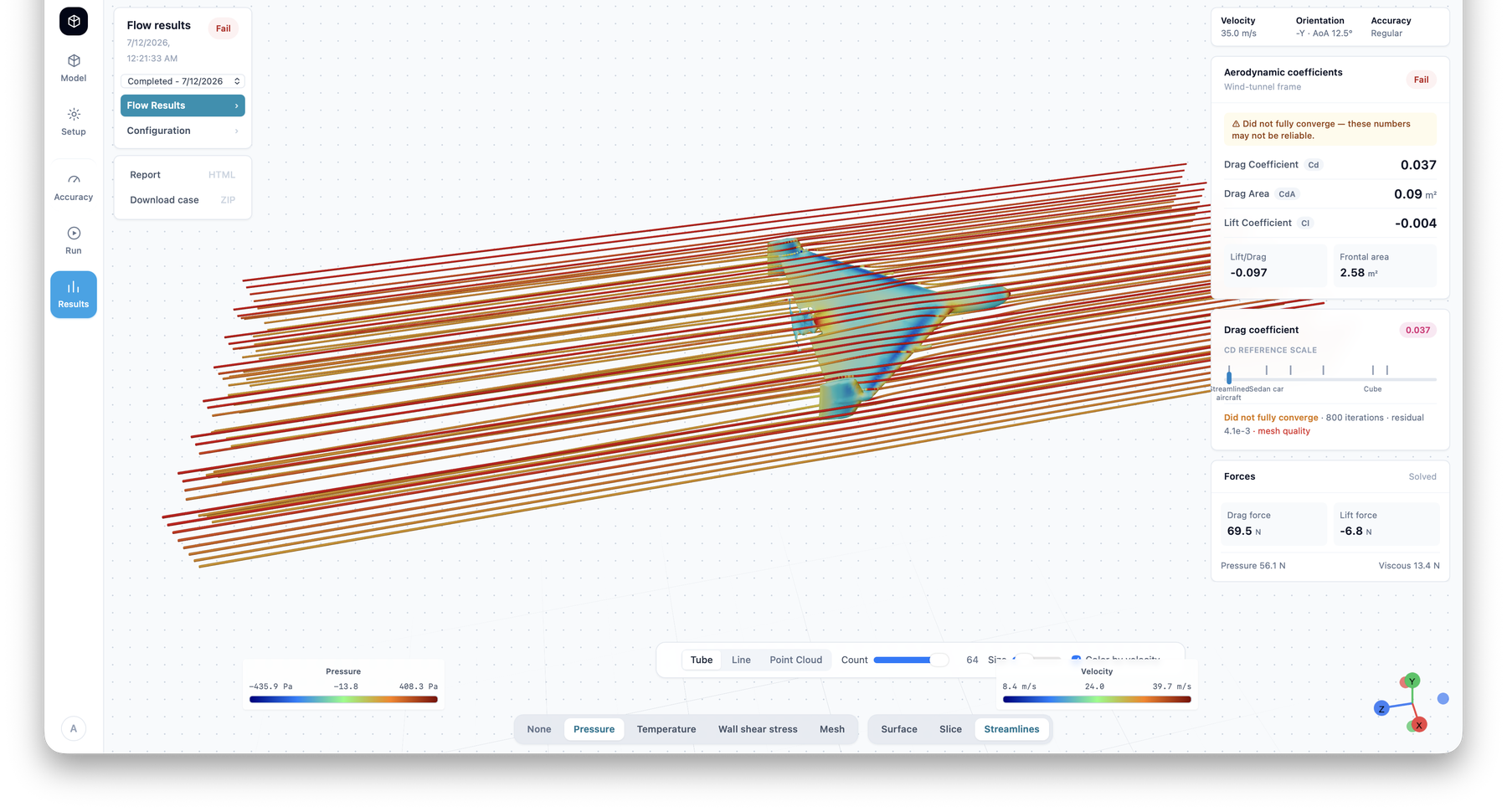1507x812 pixels.
Task: Click the Viscous 13.4 N text
Action: (1409, 566)
